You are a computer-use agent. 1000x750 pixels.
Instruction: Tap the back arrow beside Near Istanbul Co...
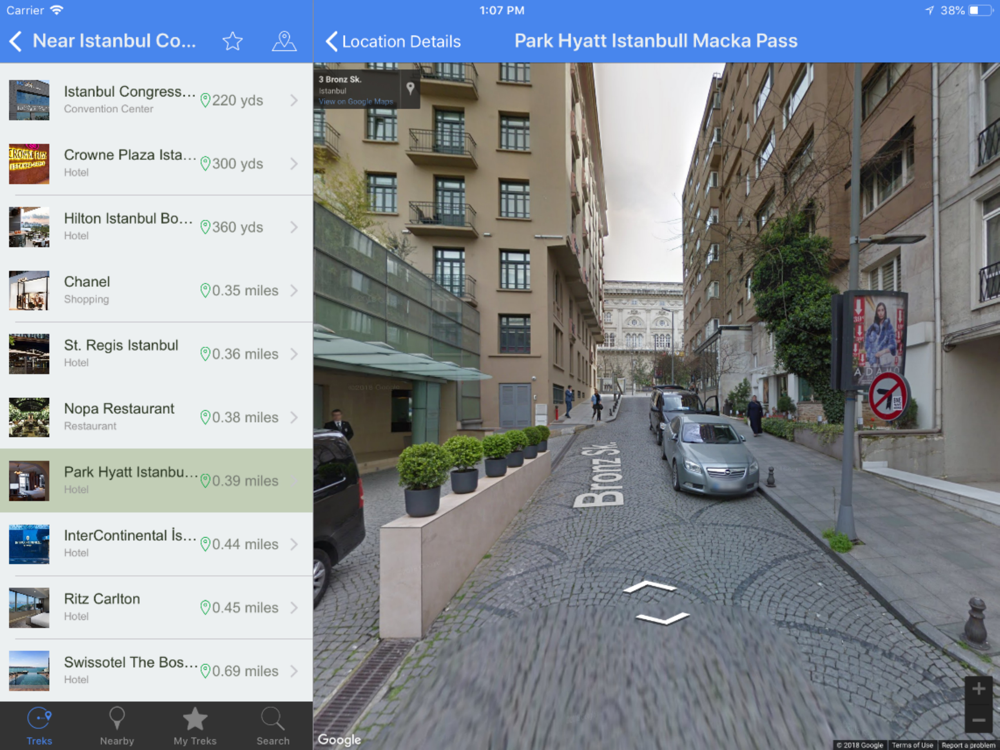click(x=16, y=41)
